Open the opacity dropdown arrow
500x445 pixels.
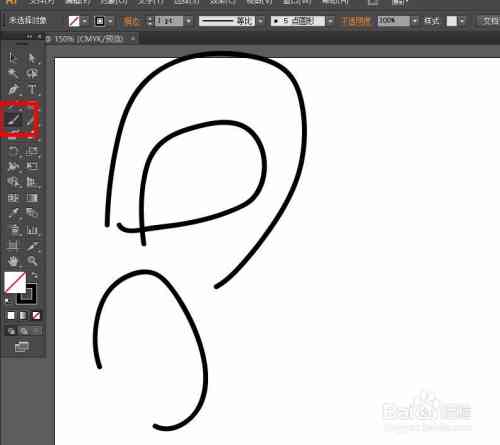[x=414, y=21]
